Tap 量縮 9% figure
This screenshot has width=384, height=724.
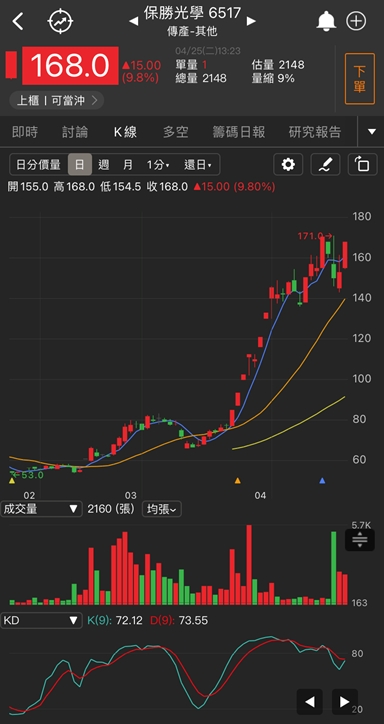pos(273,78)
